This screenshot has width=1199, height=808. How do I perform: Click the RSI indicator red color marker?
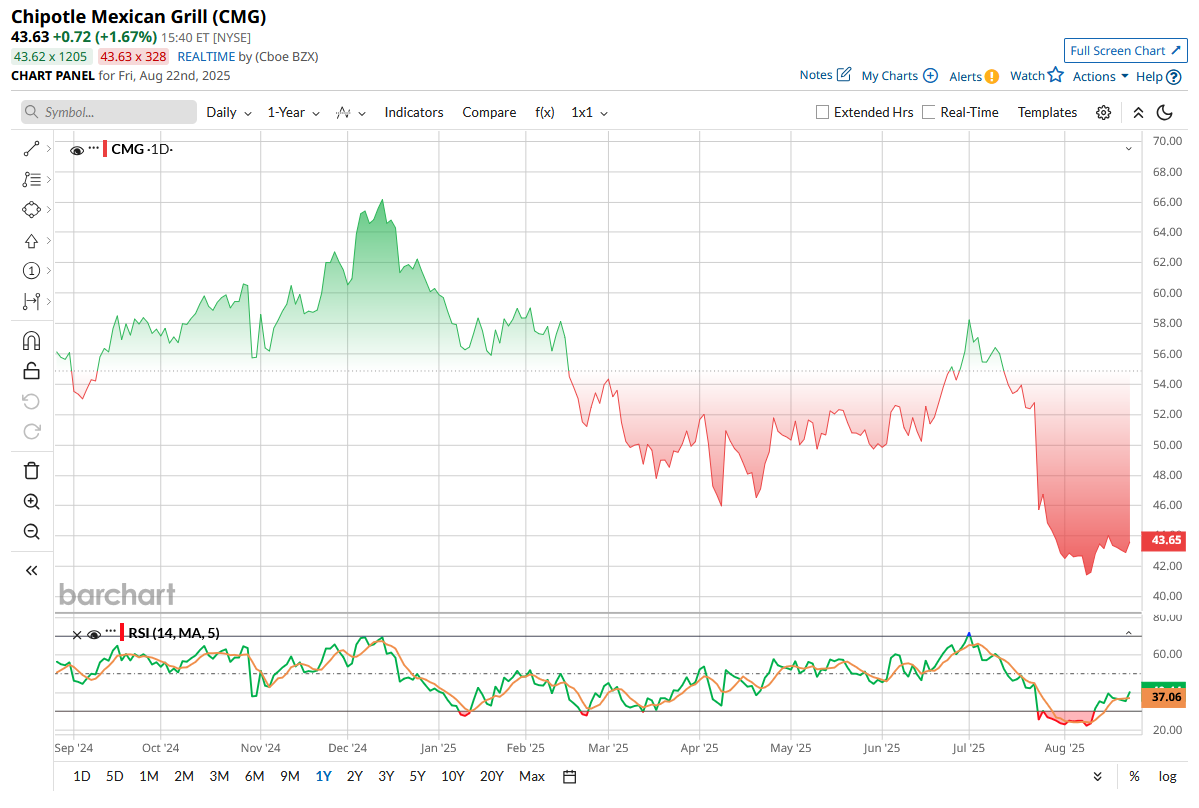click(122, 632)
